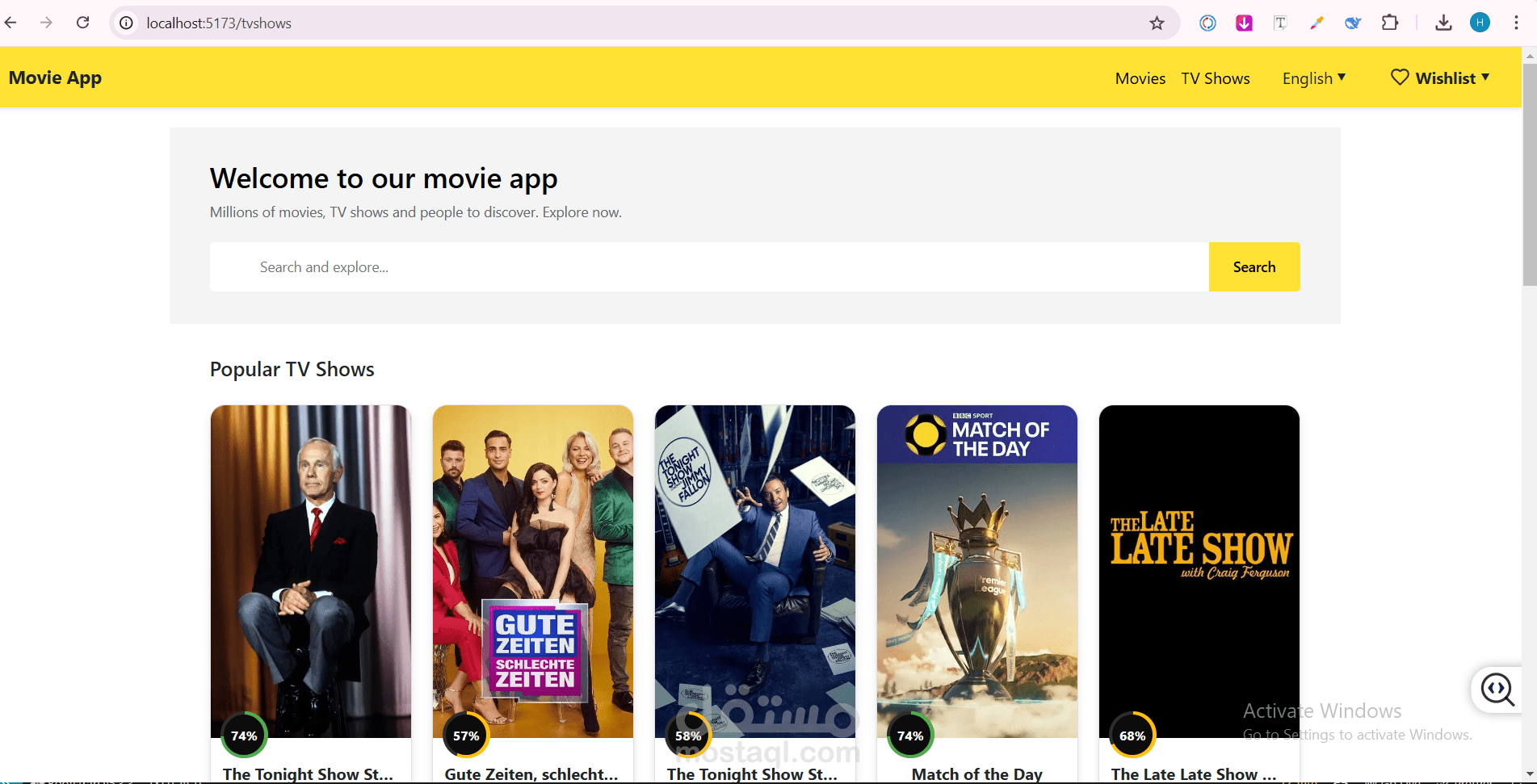Open the Gute Zeiten, schlechte Zeiten poster
Screen dimensions: 1537x784
click(533, 571)
